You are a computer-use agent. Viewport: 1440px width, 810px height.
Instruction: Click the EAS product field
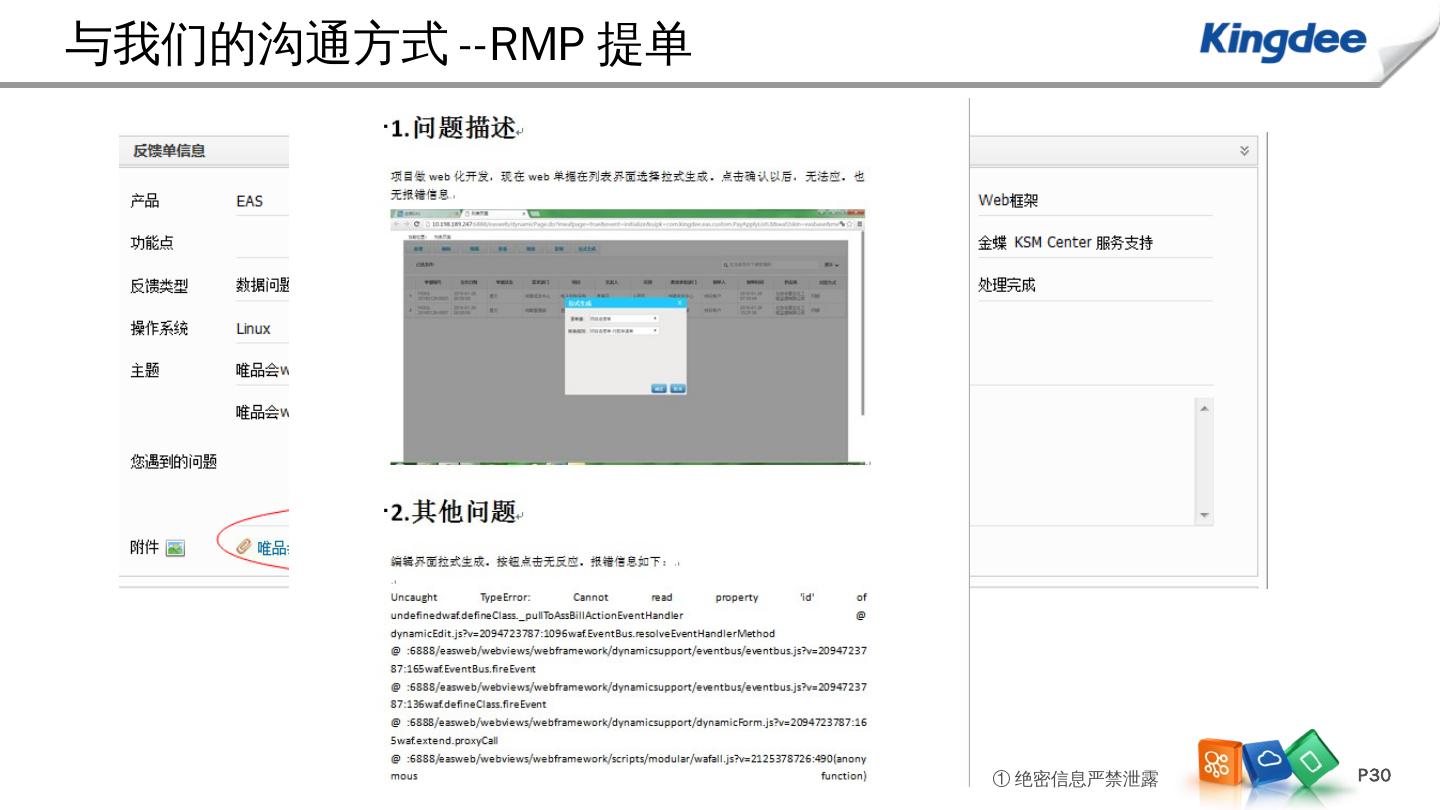pyautogui.click(x=250, y=201)
